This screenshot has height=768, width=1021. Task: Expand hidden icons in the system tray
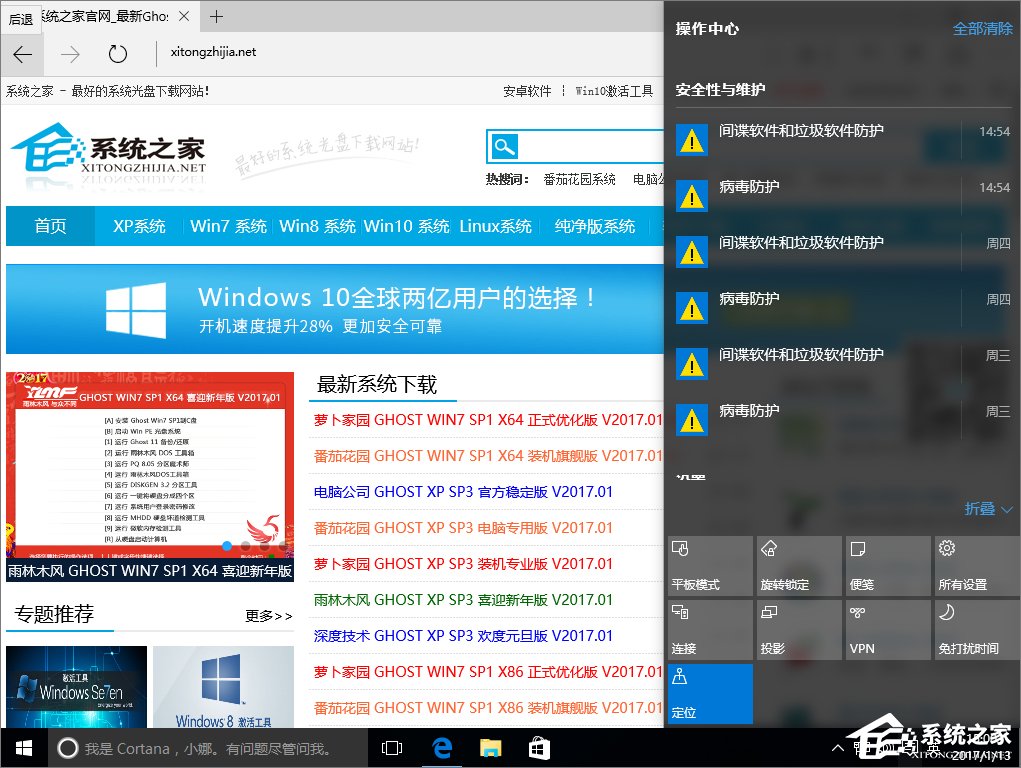click(x=839, y=747)
